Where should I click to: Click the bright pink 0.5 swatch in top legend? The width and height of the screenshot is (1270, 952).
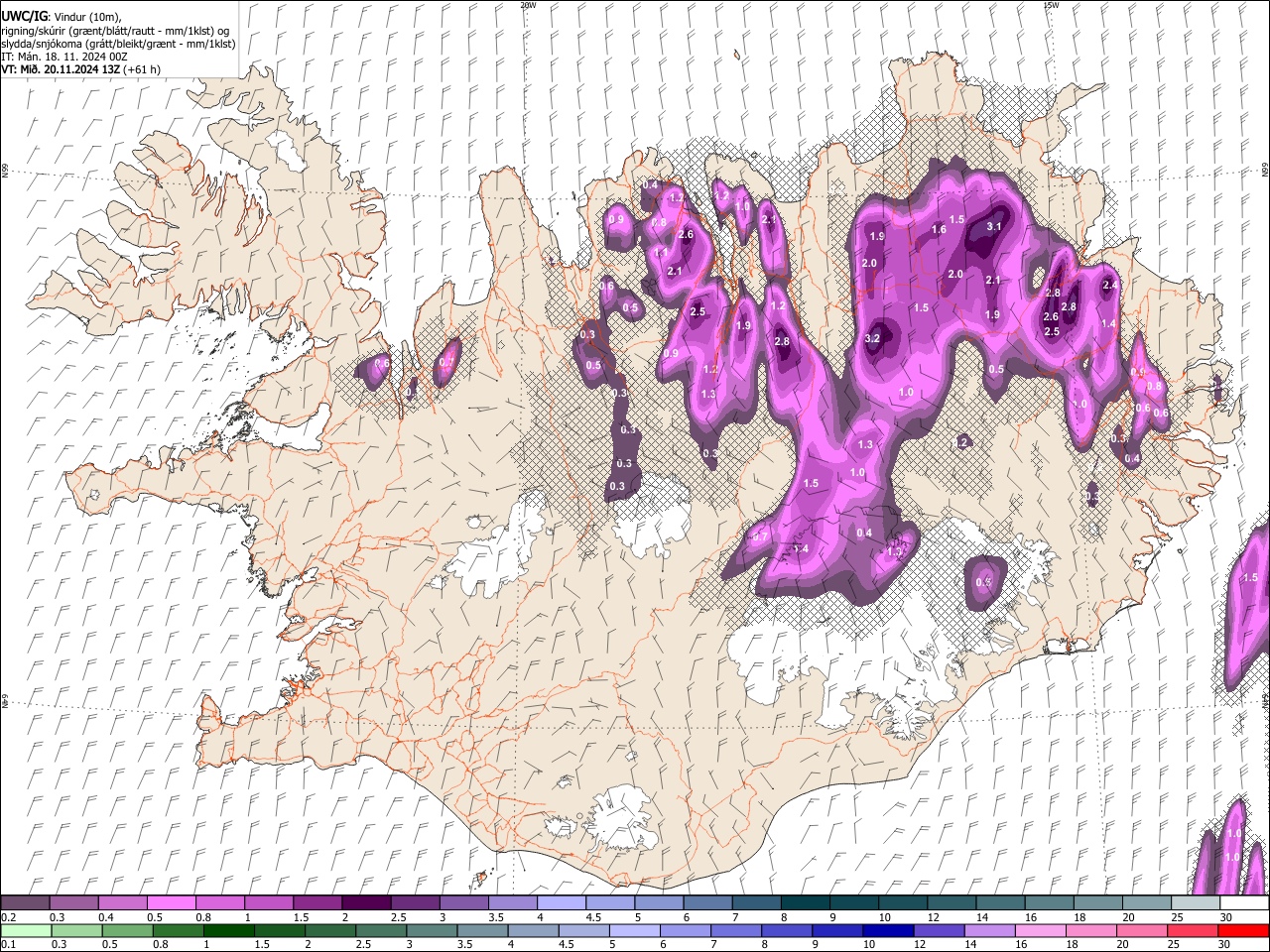(171, 902)
